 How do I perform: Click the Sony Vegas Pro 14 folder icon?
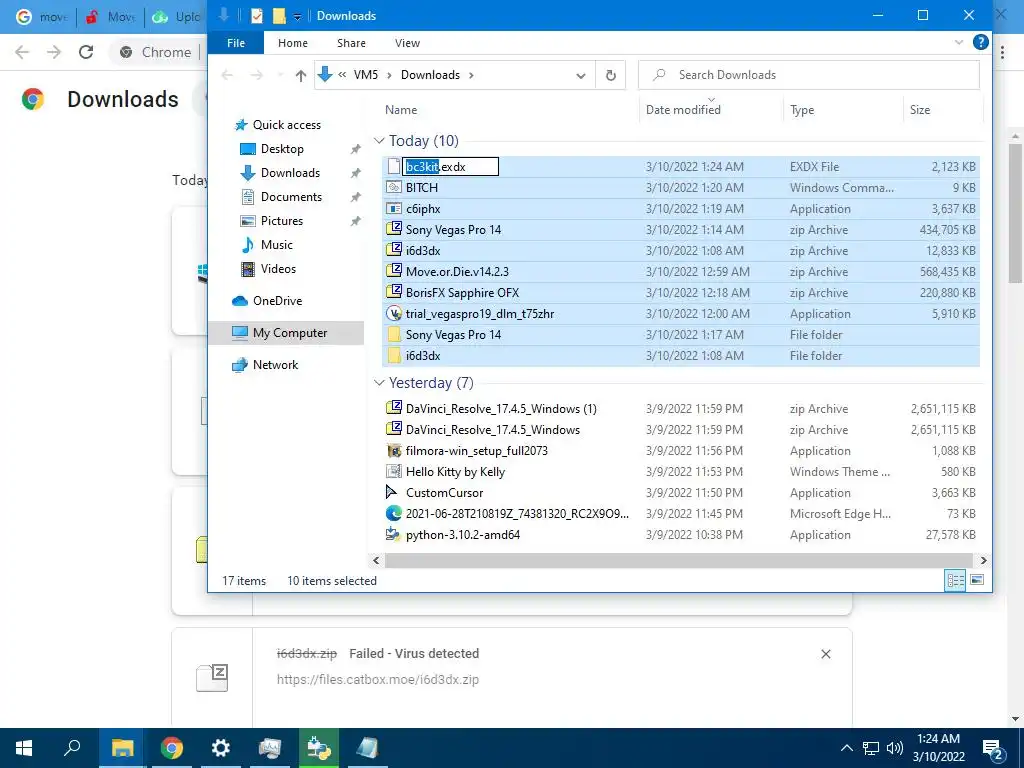(x=394, y=334)
